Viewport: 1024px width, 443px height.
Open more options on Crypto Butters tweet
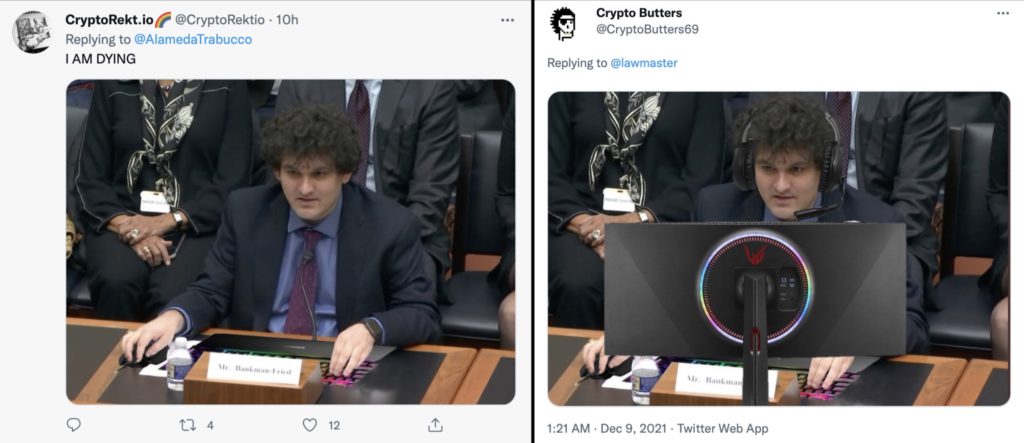coord(1002,13)
